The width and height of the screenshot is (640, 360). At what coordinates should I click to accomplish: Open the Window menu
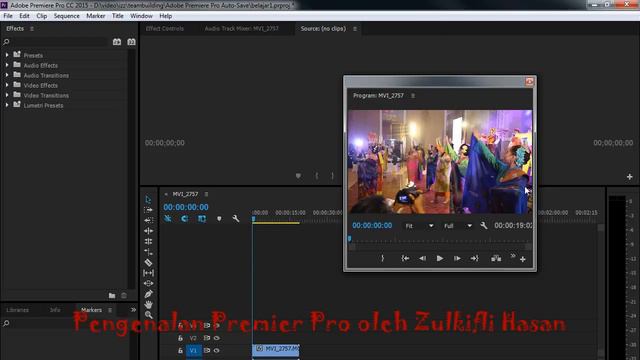(x=141, y=16)
